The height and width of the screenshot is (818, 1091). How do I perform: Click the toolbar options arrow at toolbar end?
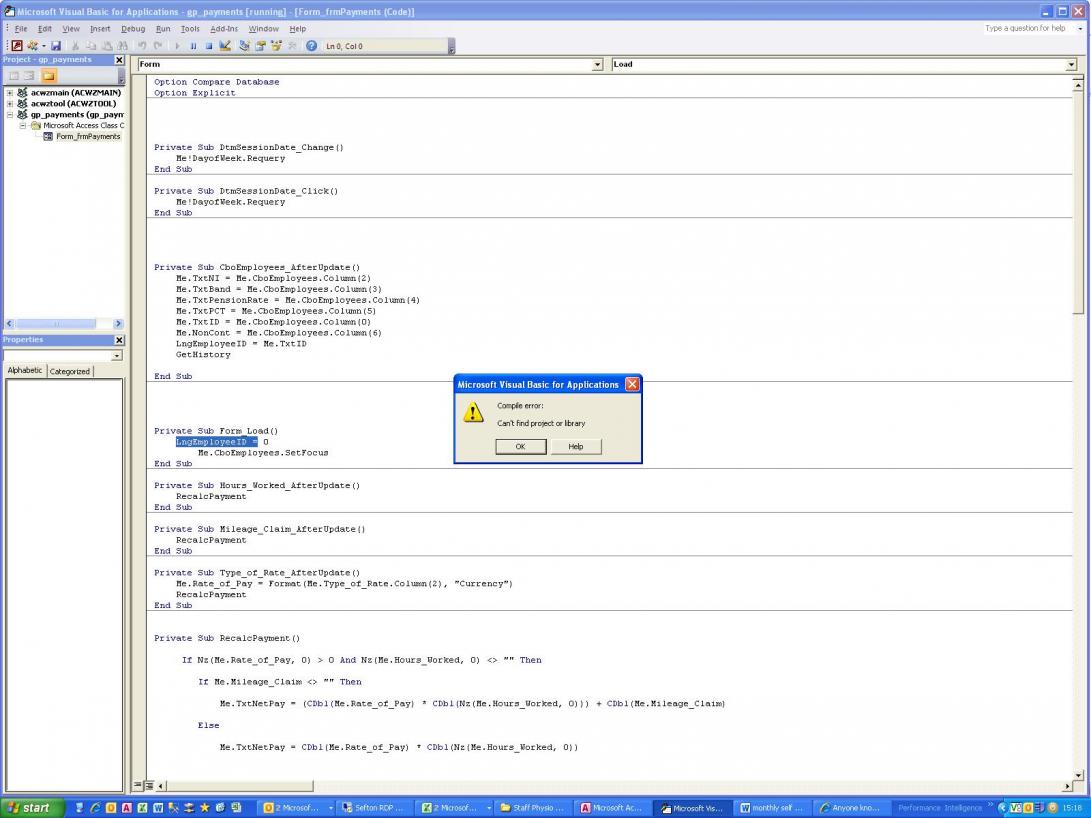point(451,48)
